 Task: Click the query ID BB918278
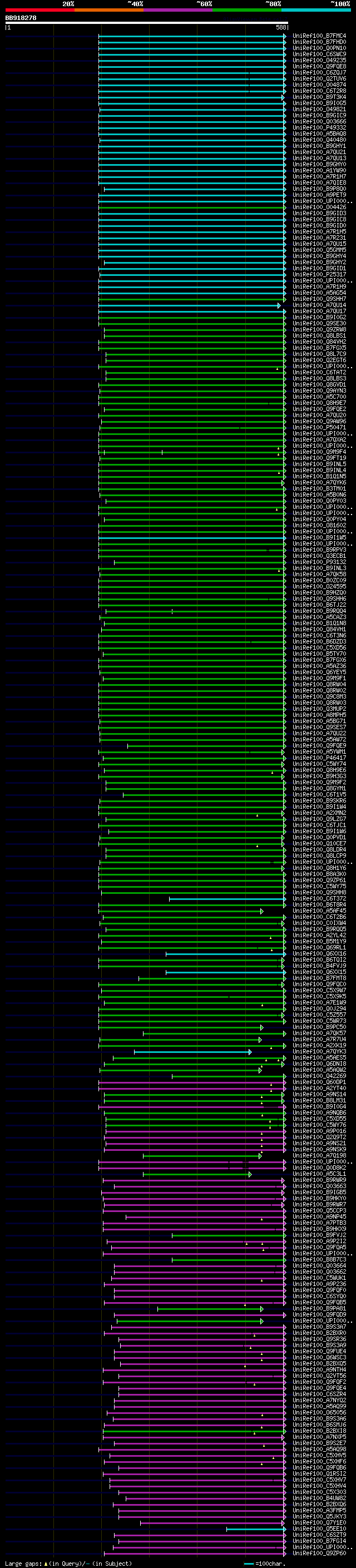(21, 18)
